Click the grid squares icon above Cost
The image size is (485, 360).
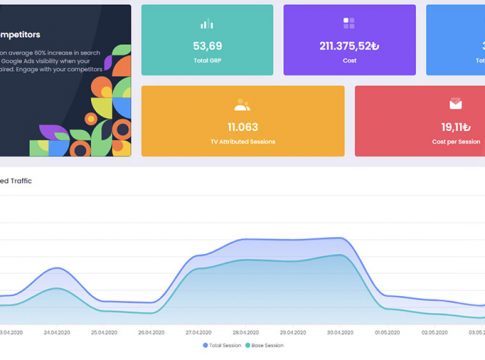tap(349, 23)
